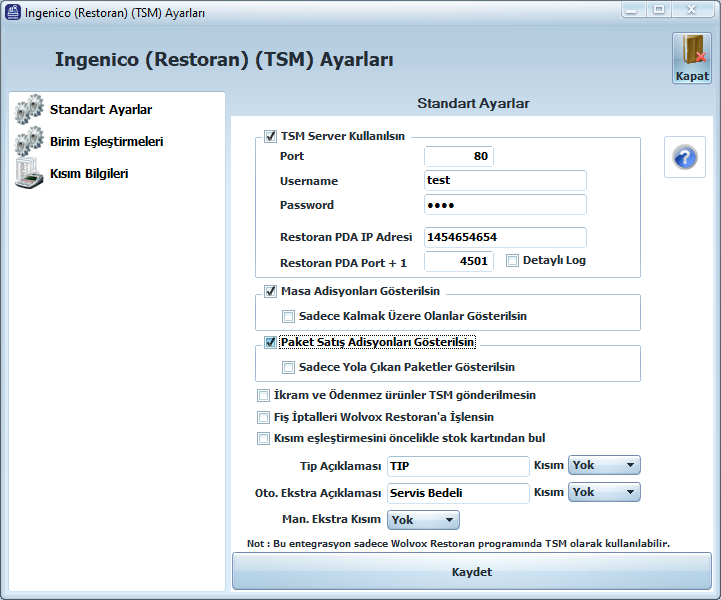The width and height of the screenshot is (721, 600).
Task: Click the Restoran PDA IP Adresi field
Action: [505, 238]
